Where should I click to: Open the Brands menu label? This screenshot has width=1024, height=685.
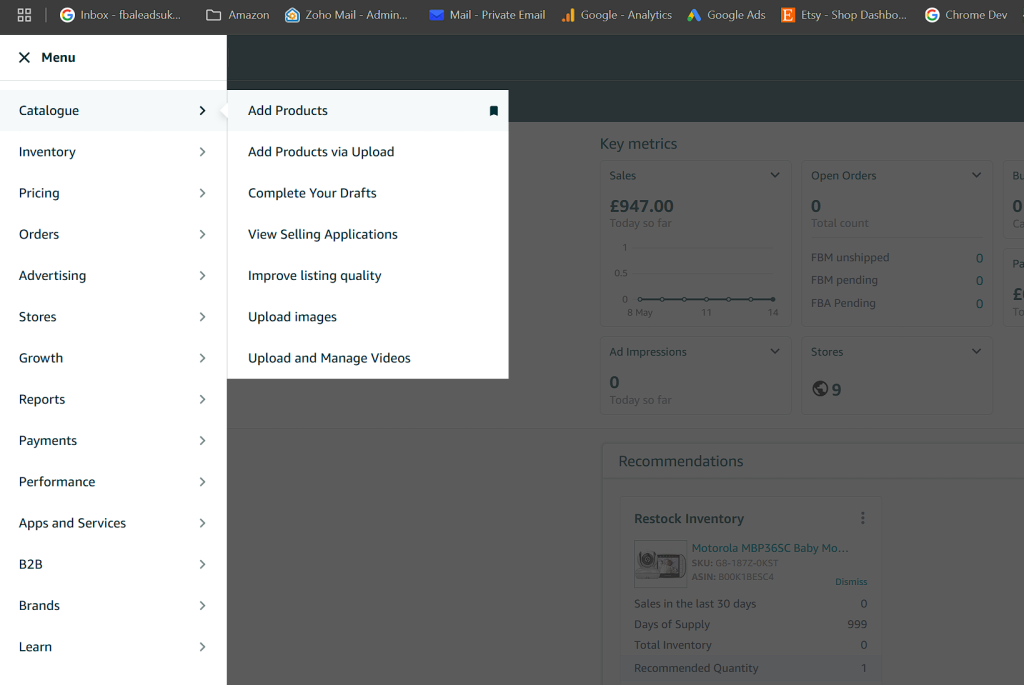(x=39, y=605)
